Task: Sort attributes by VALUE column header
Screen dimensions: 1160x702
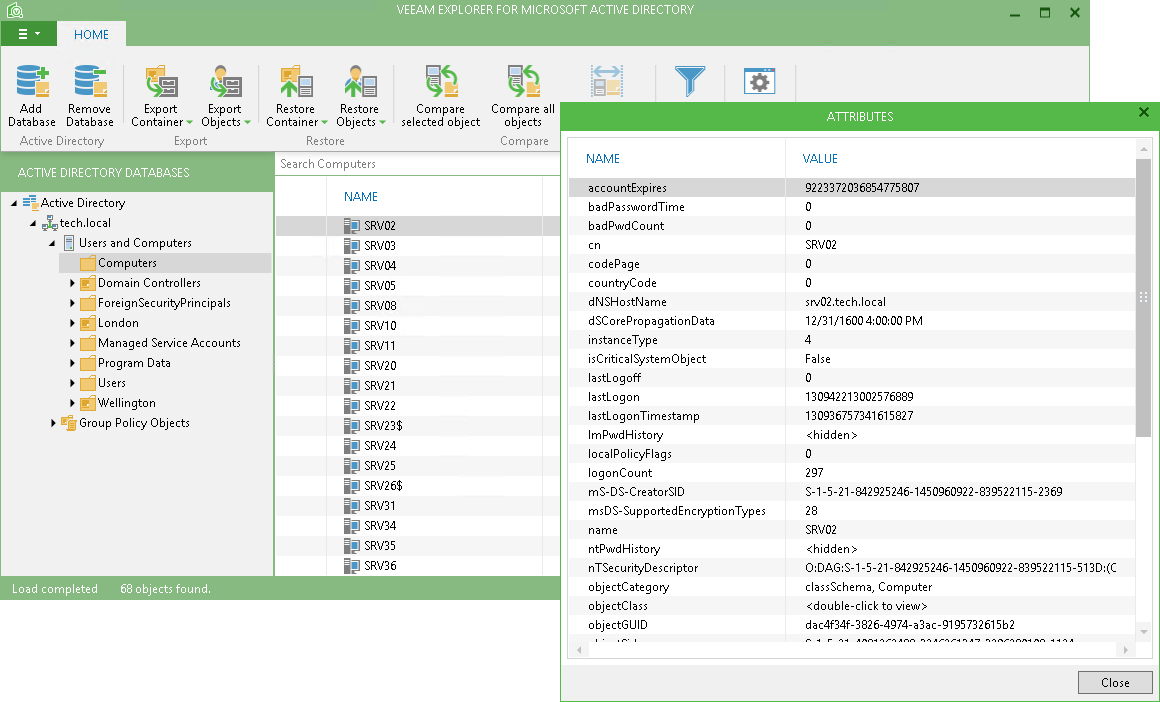Action: (820, 158)
